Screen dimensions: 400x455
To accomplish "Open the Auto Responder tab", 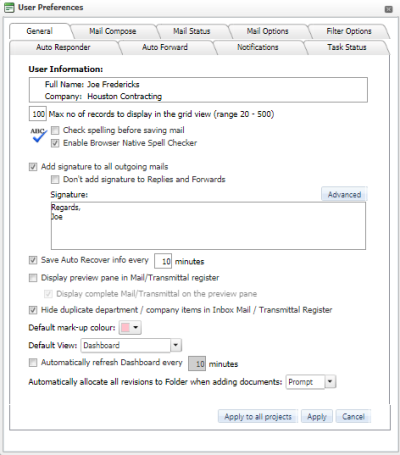I will click(x=63, y=47).
